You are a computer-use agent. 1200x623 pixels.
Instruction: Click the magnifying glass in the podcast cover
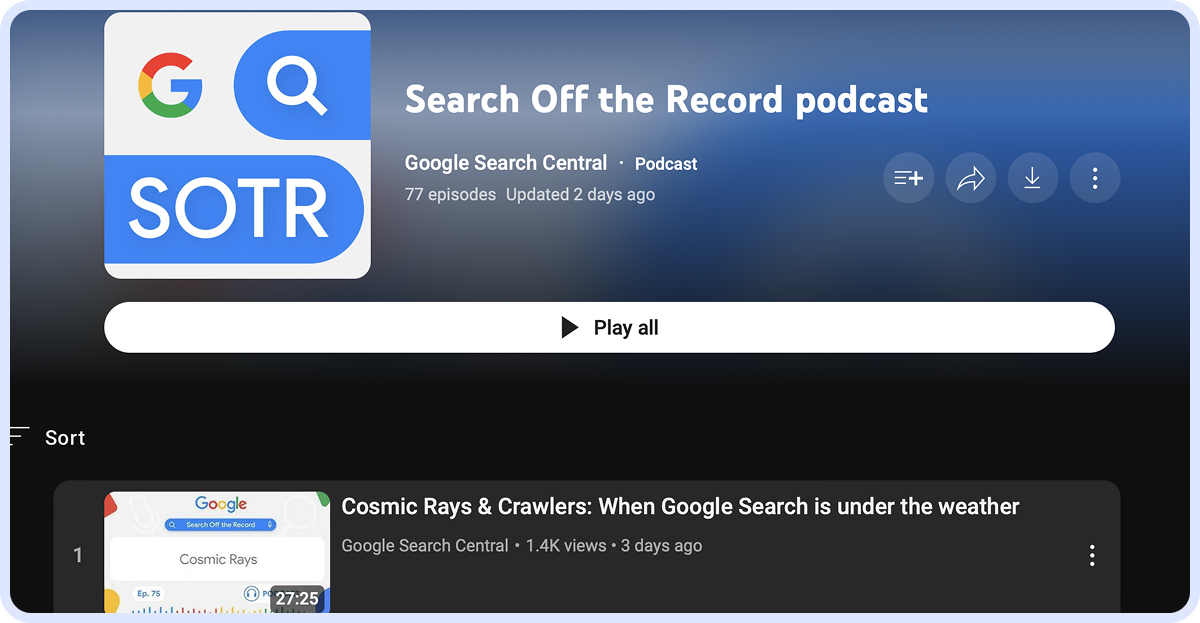(x=297, y=85)
